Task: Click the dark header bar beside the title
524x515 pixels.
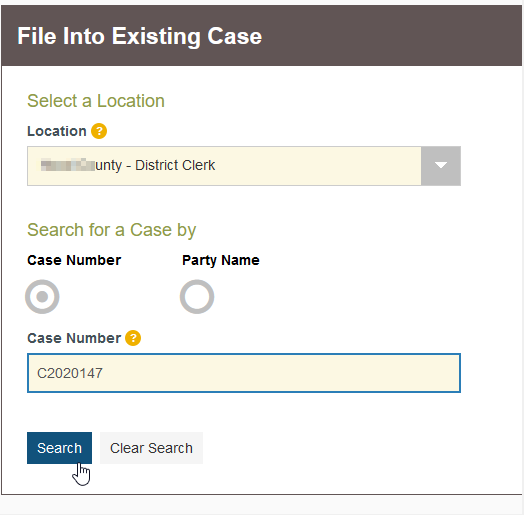Action: pyautogui.click(x=391, y=35)
